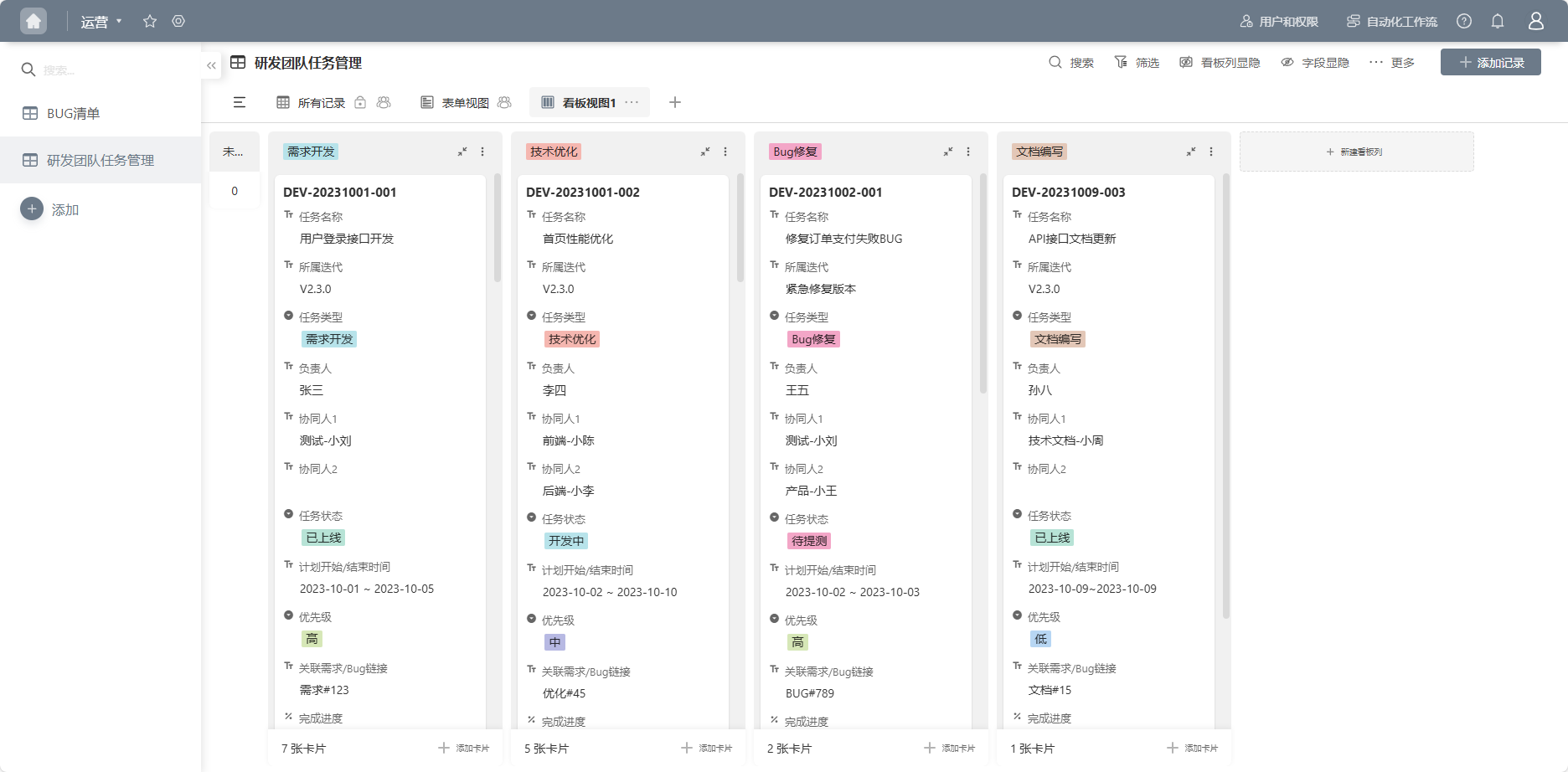
Task: Open the Bug修复 column options menu
Action: point(968,152)
